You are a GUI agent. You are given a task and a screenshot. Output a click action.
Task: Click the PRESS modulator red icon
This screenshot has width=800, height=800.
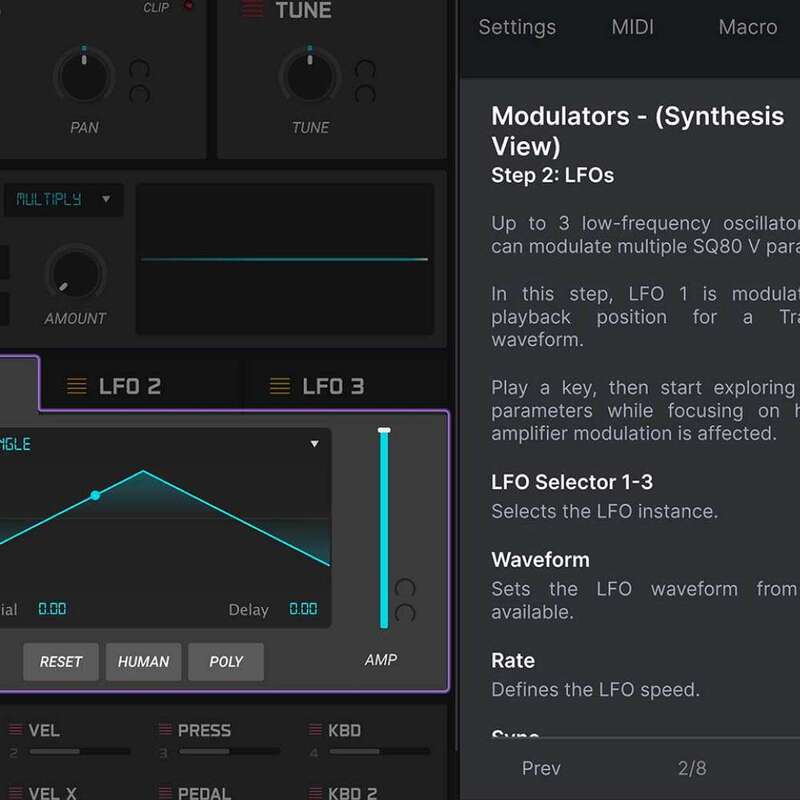pyautogui.click(x=165, y=730)
